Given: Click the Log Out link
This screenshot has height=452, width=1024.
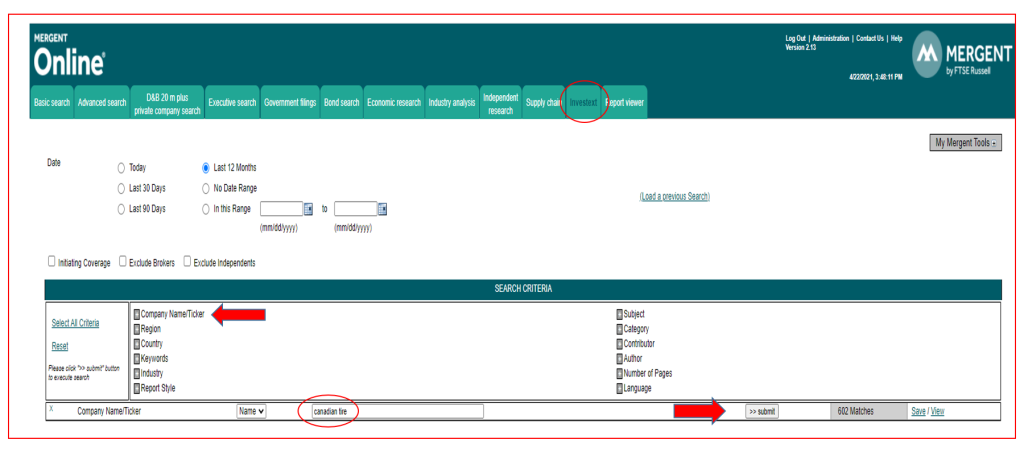Looking at the screenshot, I should (795, 39).
